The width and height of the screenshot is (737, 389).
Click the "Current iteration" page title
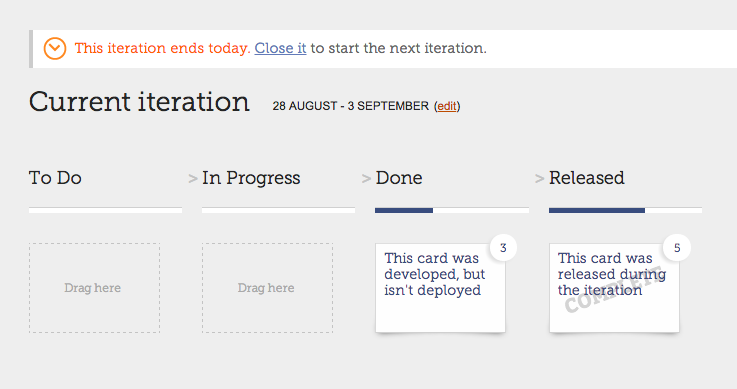139,101
